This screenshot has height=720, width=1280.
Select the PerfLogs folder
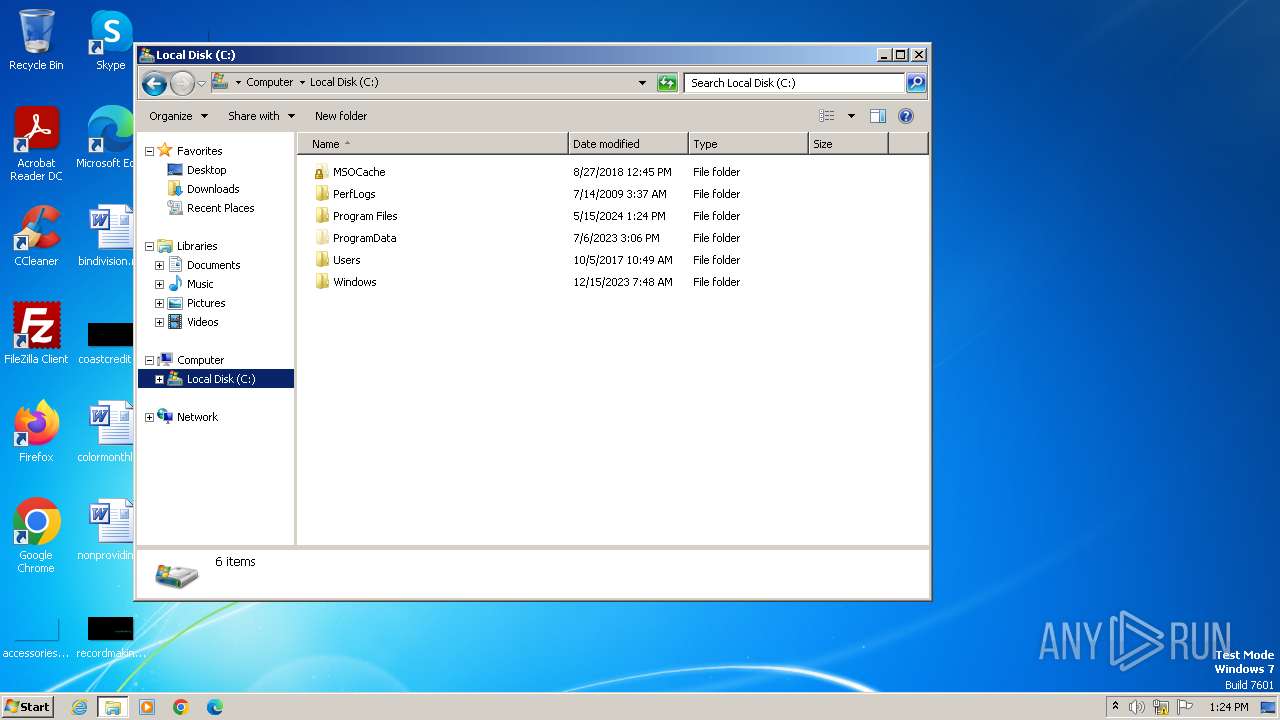click(x=354, y=194)
